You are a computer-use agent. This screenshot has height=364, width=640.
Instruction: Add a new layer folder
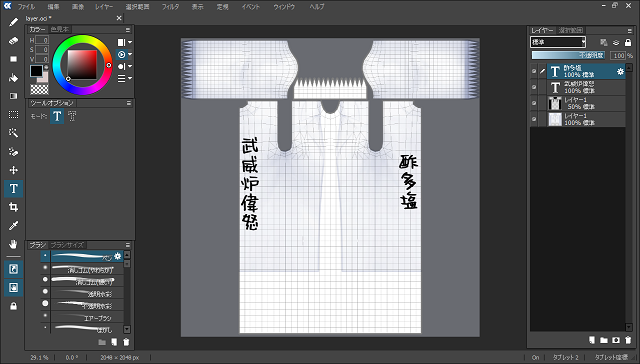click(604, 340)
